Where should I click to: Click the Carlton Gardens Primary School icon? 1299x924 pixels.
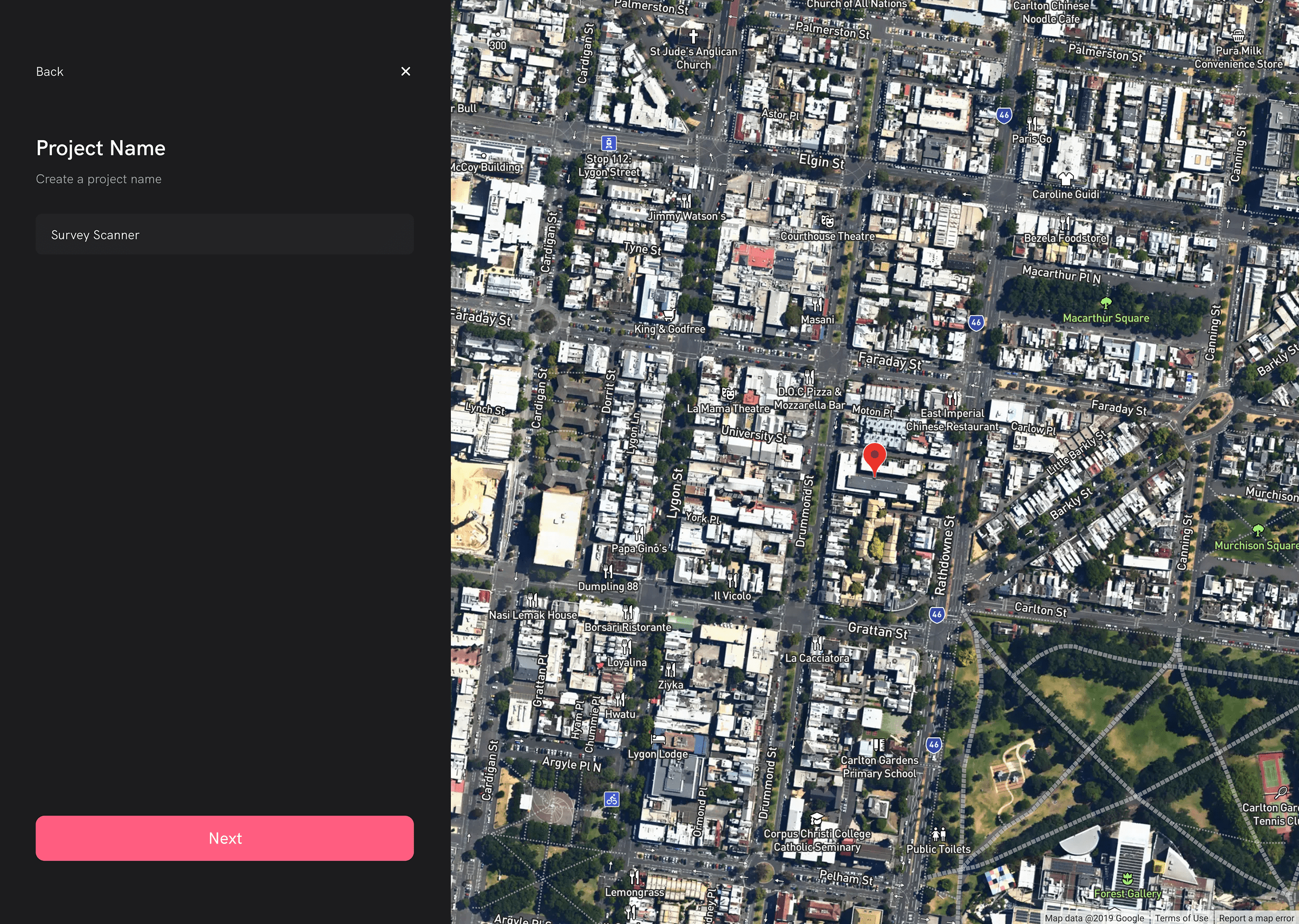click(x=879, y=745)
